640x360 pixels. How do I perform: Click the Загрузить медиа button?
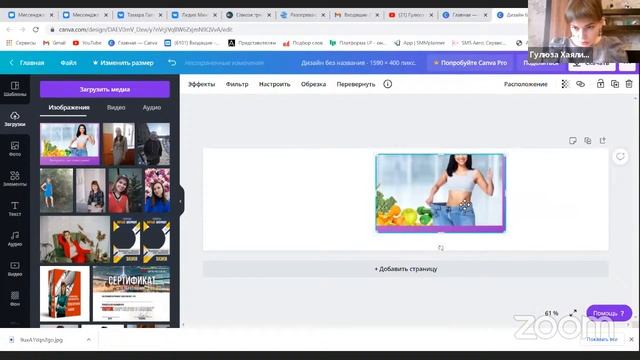pyautogui.click(x=105, y=89)
